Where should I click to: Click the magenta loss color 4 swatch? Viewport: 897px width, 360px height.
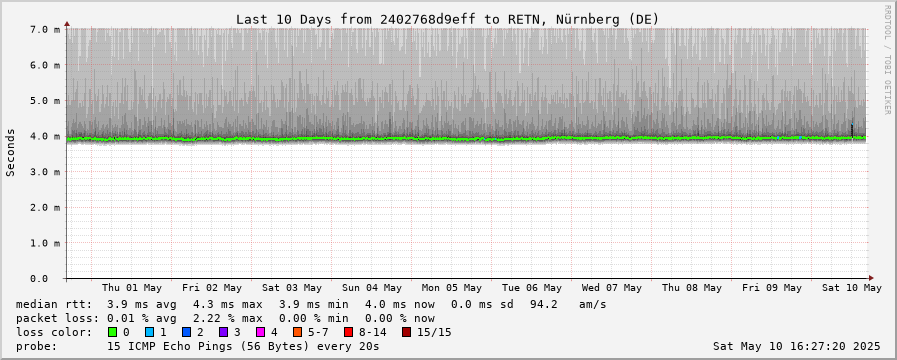(260, 332)
